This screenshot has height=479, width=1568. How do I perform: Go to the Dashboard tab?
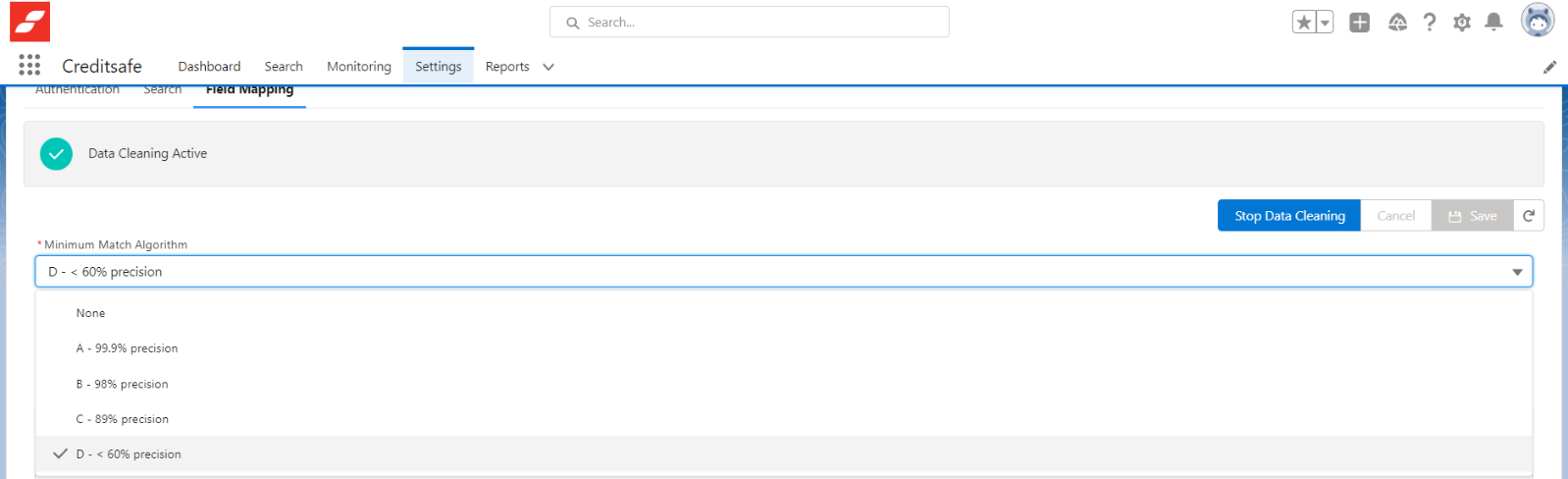coord(209,67)
